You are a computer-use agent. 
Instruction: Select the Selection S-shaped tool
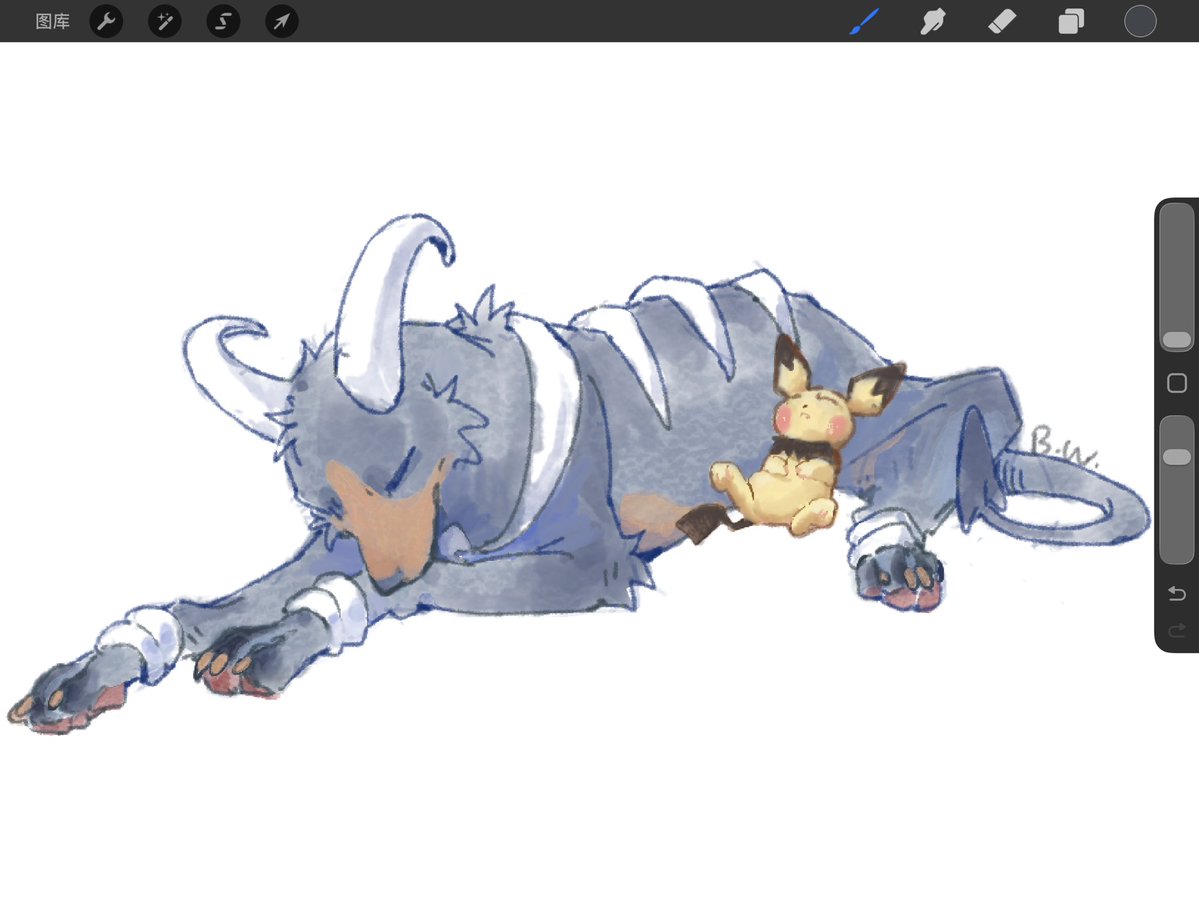[223, 21]
